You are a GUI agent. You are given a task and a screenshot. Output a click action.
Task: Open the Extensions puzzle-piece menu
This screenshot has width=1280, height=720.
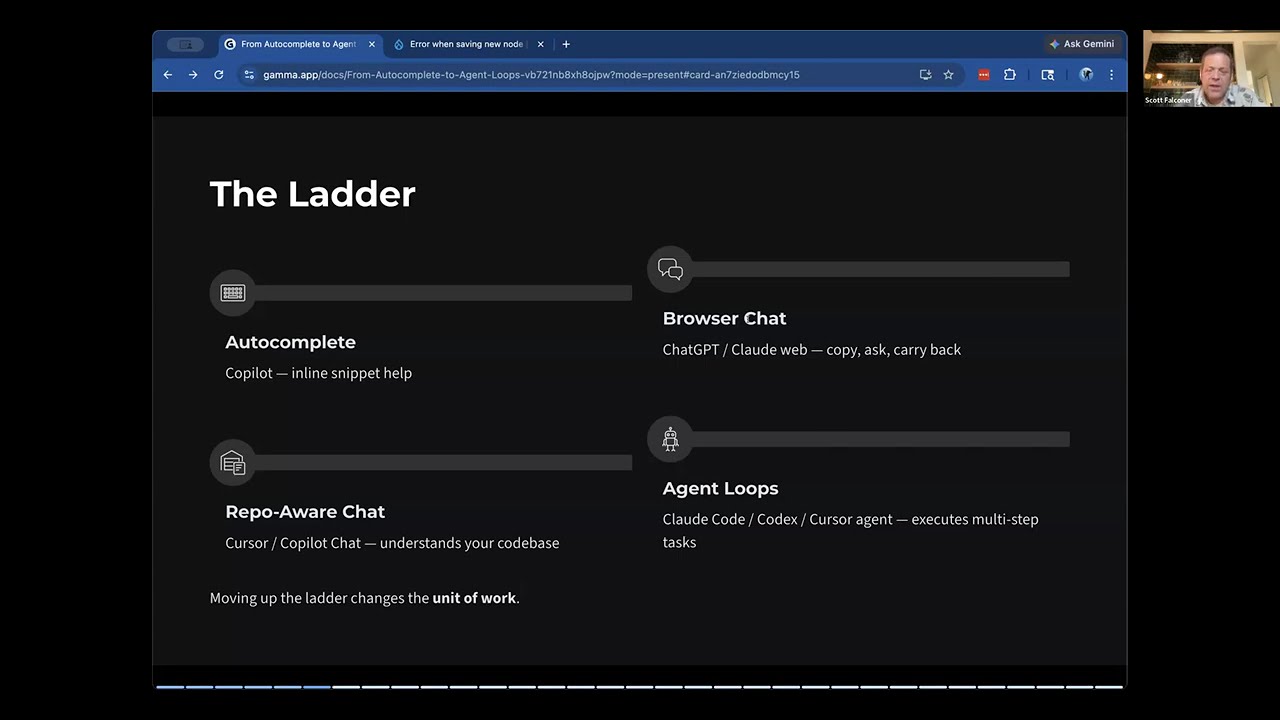click(1010, 74)
